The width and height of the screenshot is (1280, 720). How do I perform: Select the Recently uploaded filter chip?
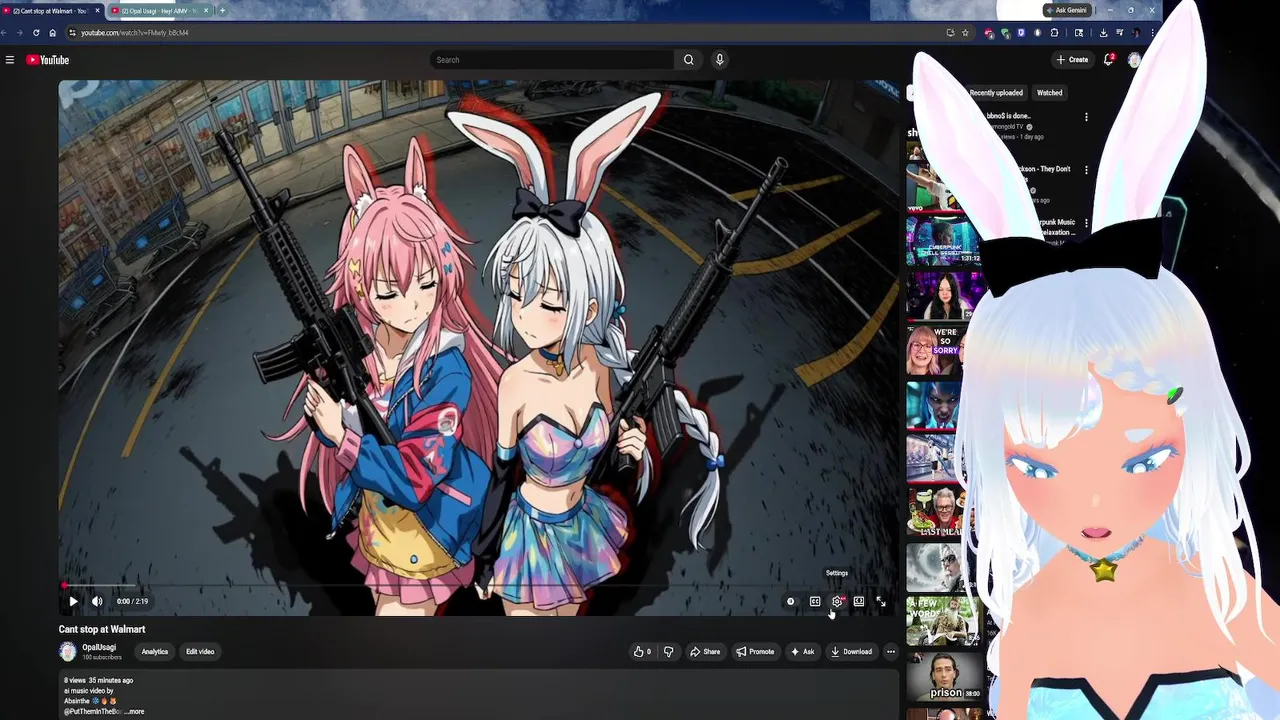(996, 93)
